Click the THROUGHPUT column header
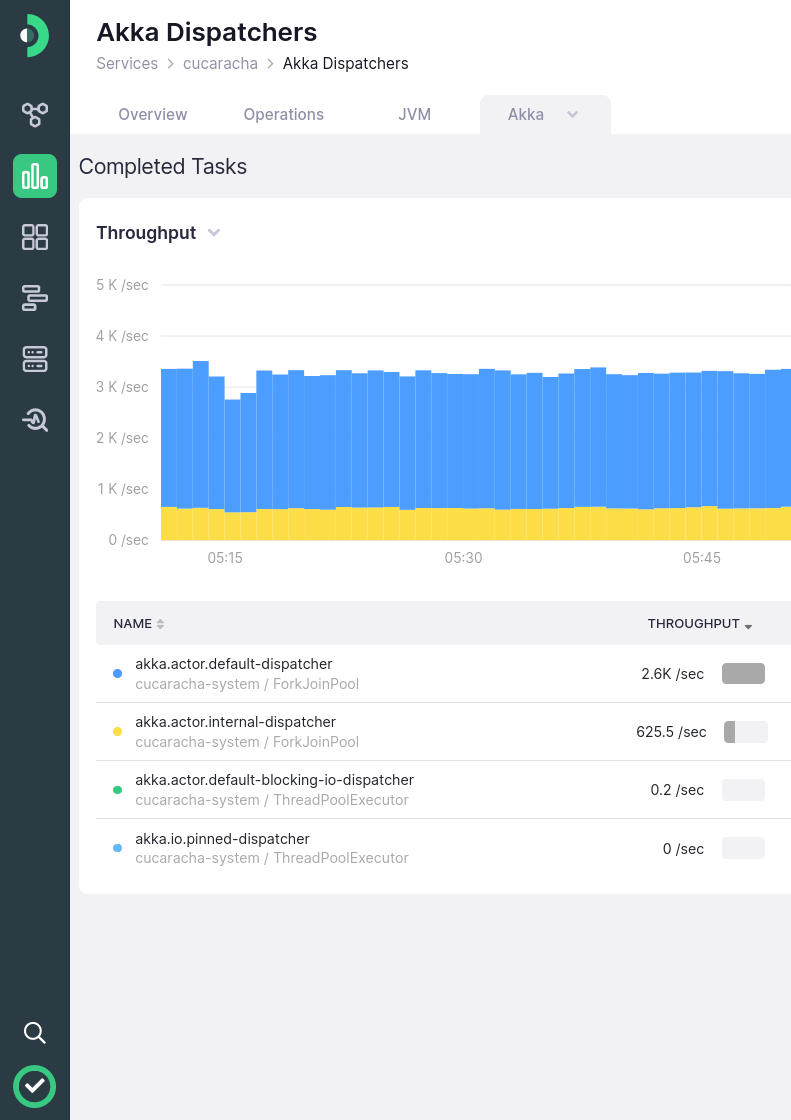This screenshot has width=791, height=1120. [693, 624]
